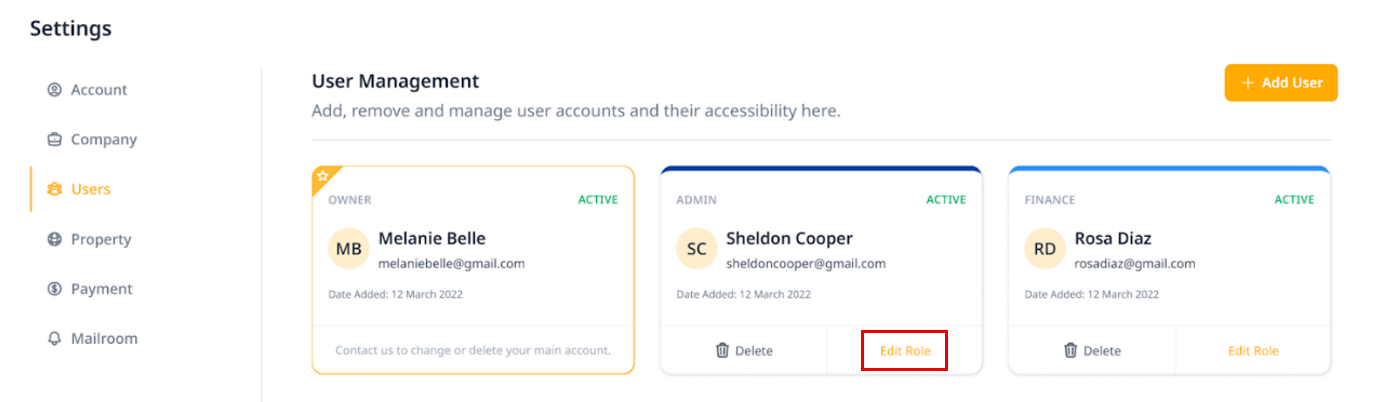Click the owner star badge on Melanie's card

pos(323,176)
